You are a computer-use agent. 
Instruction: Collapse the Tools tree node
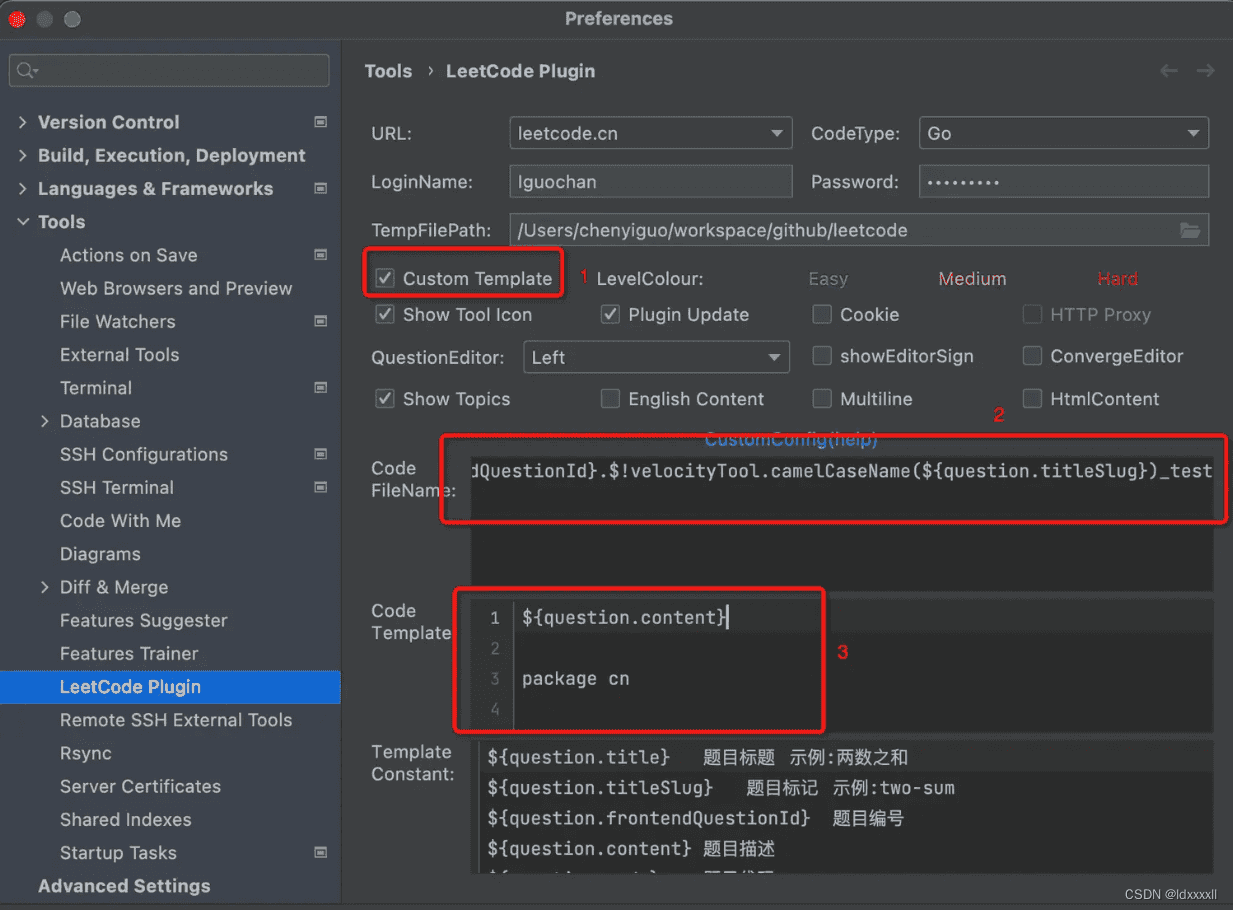point(23,222)
